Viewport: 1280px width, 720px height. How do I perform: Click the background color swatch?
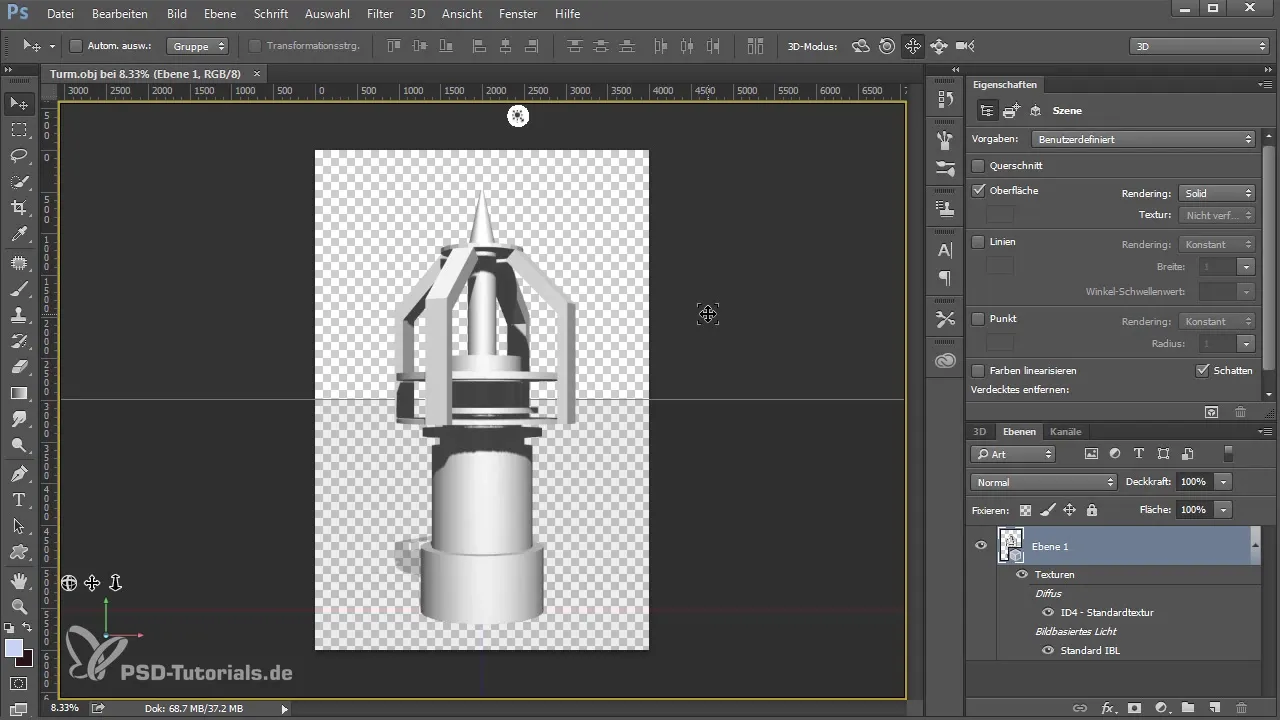(x=24, y=658)
